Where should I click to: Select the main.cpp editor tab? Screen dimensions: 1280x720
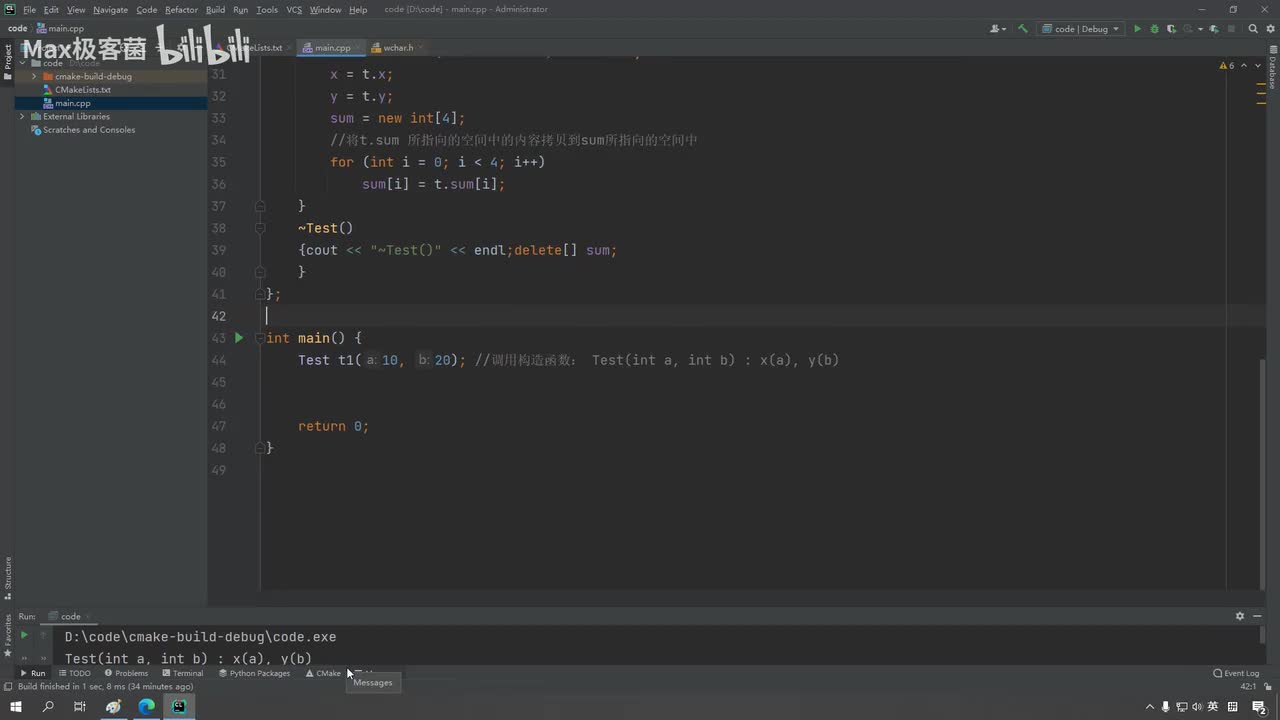pyautogui.click(x=332, y=47)
